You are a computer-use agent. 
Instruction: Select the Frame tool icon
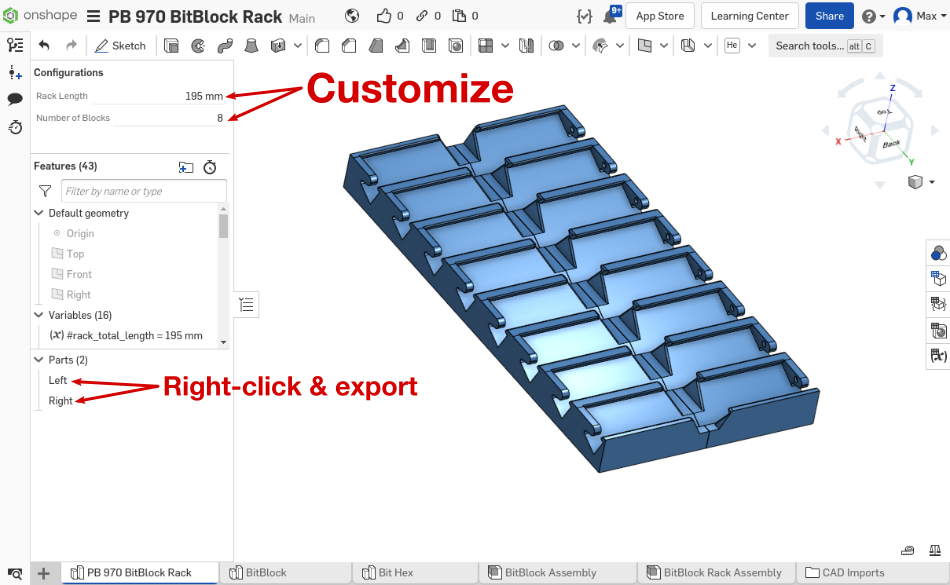coord(688,45)
